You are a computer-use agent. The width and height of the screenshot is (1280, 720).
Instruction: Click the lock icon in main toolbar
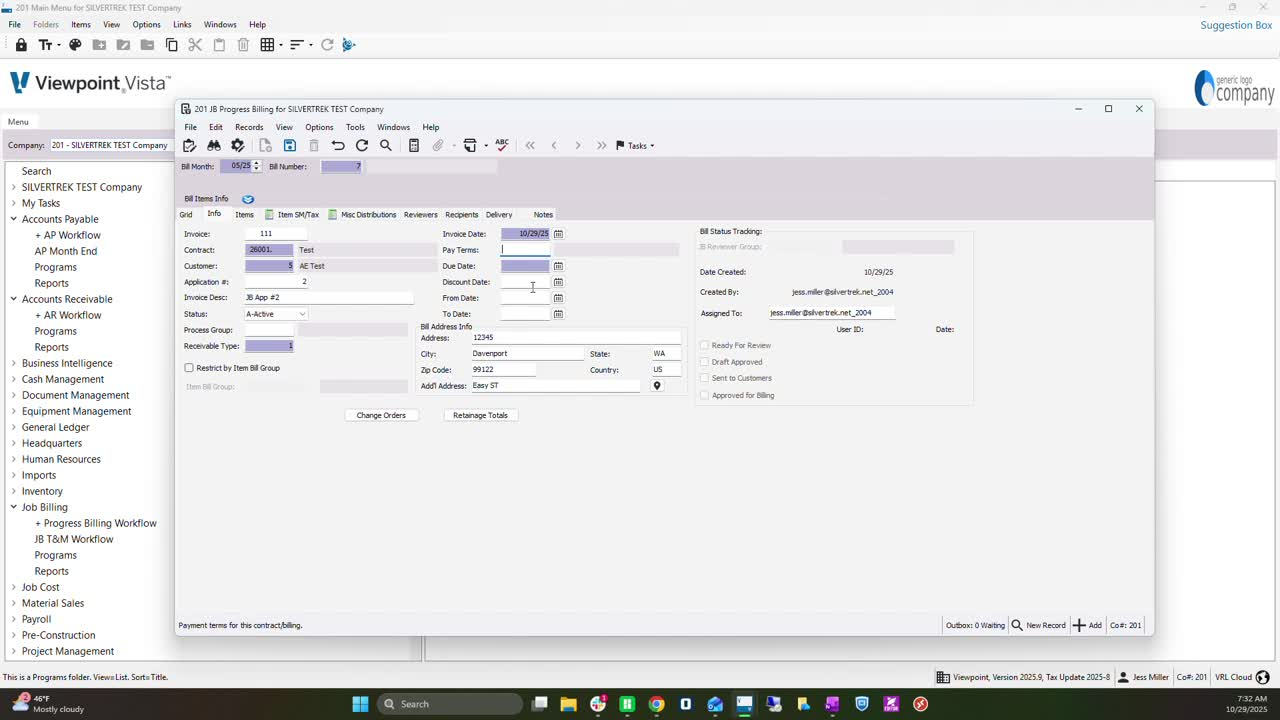pos(21,45)
